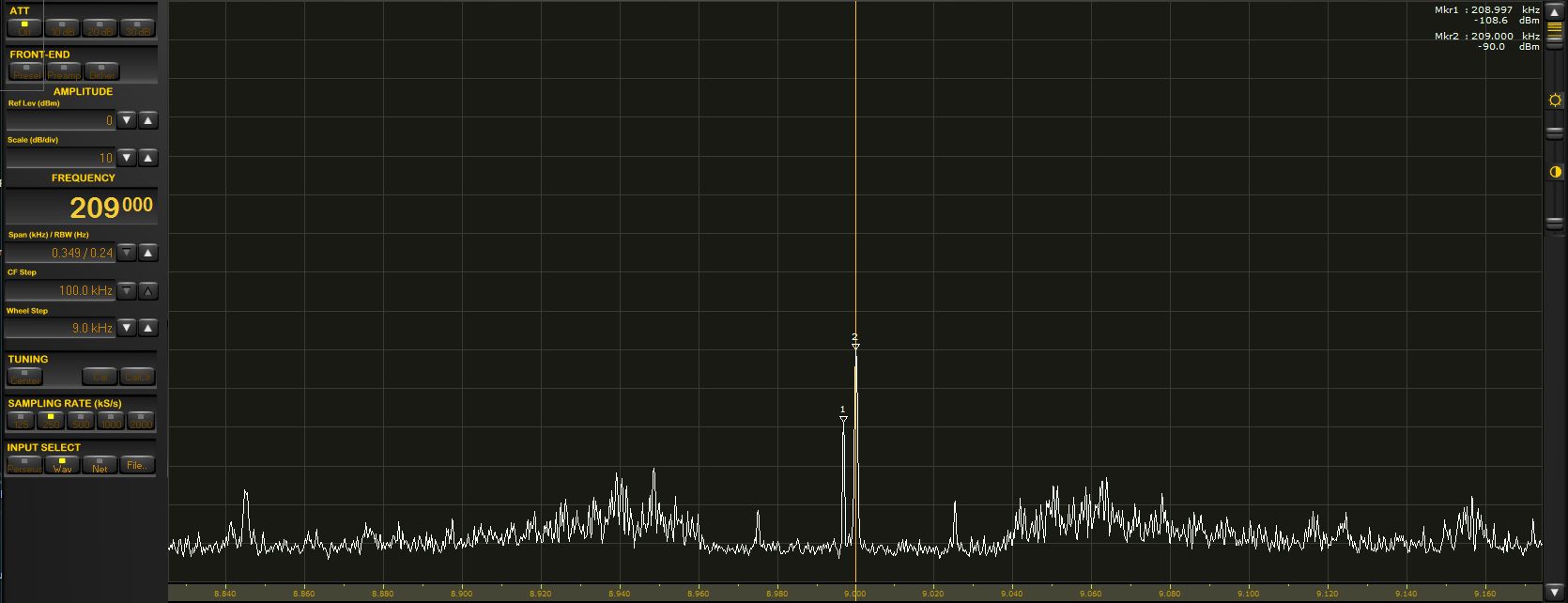Toggle the Dither front-end option
The image size is (1568, 603).
(102, 71)
